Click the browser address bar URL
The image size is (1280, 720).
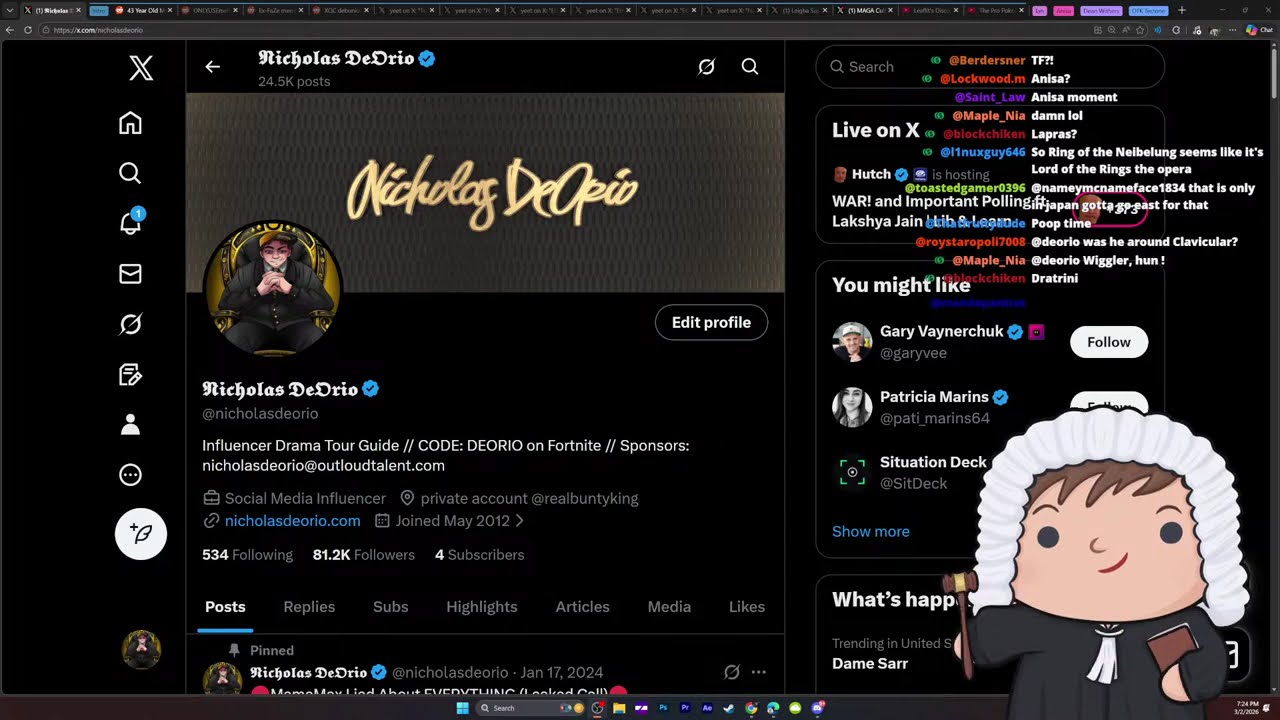click(98, 30)
